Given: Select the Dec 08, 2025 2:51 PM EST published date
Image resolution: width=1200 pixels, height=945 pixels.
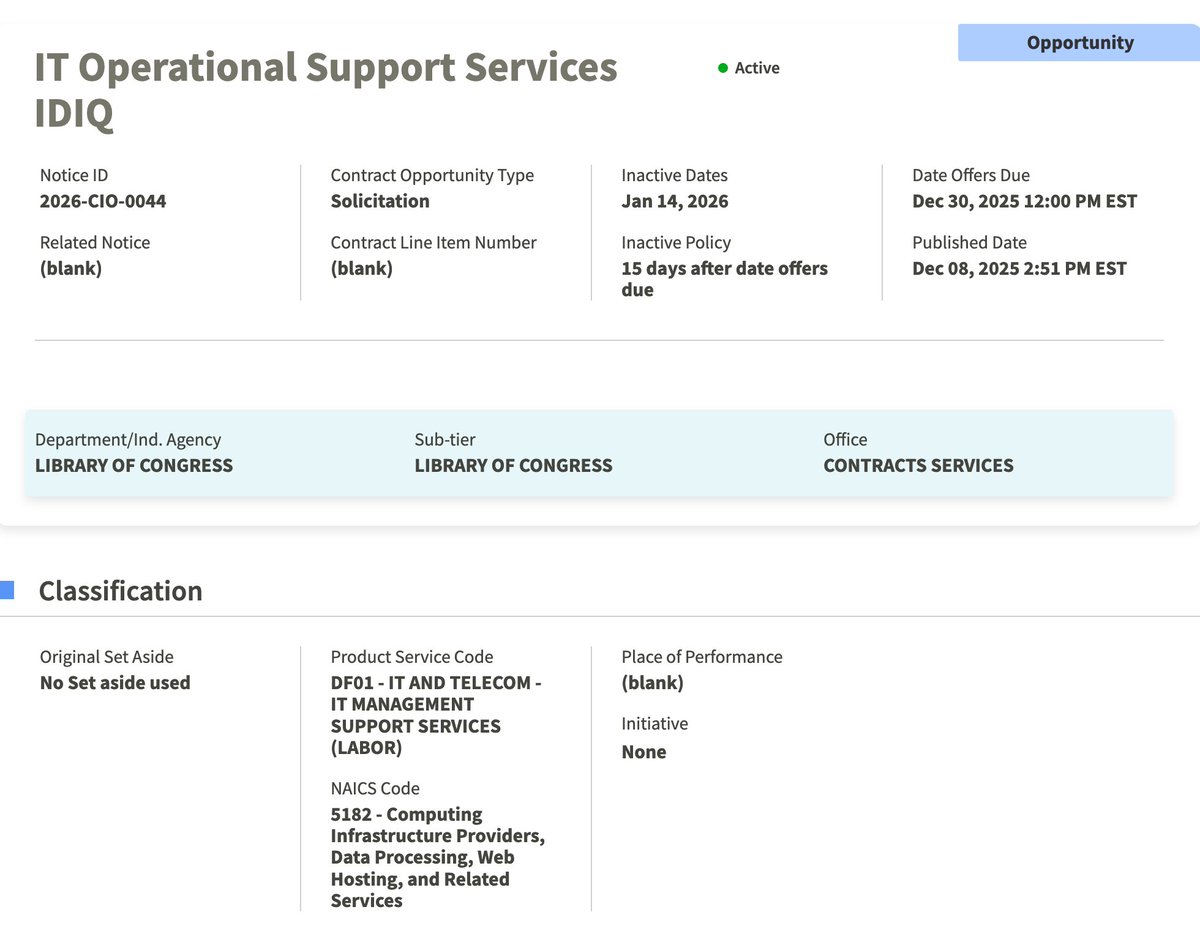Looking at the screenshot, I should click(1020, 268).
